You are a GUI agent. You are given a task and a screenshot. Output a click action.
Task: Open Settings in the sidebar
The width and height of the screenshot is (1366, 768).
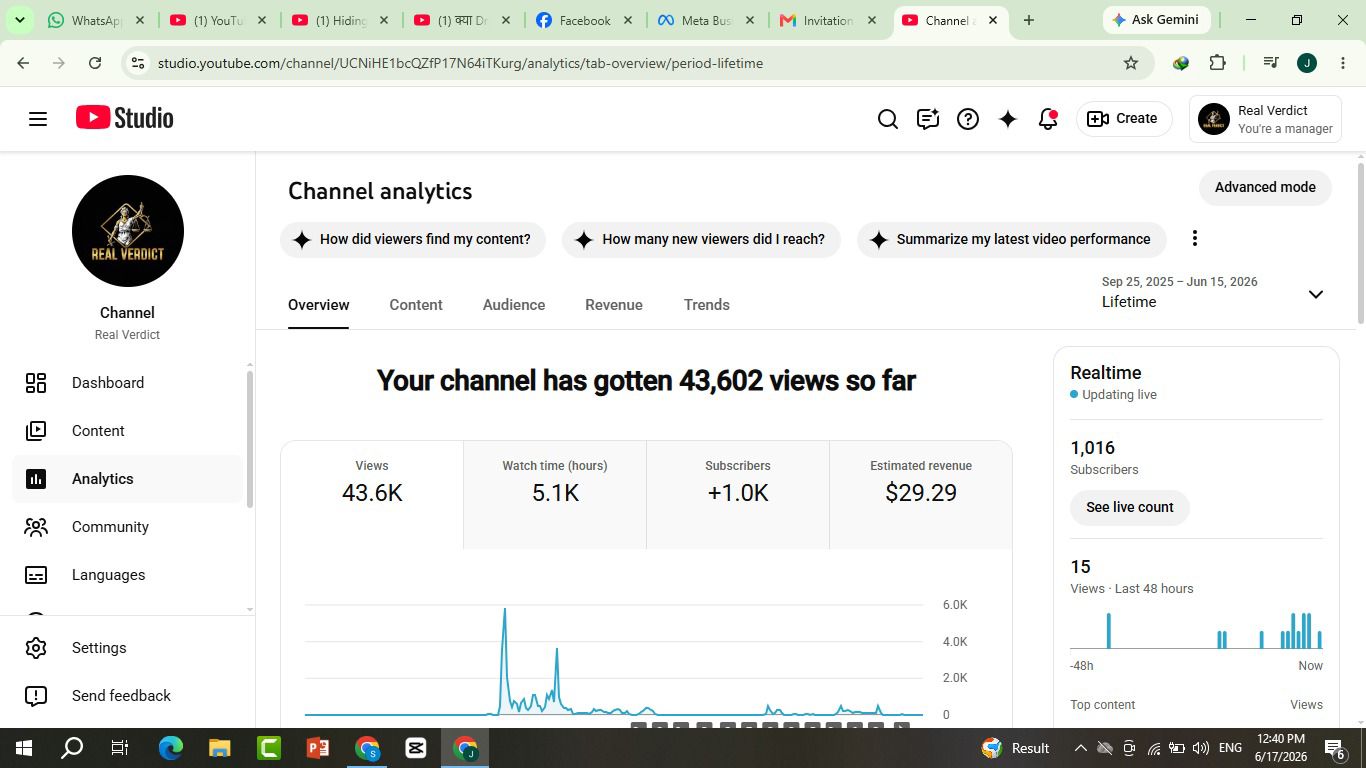128,648
